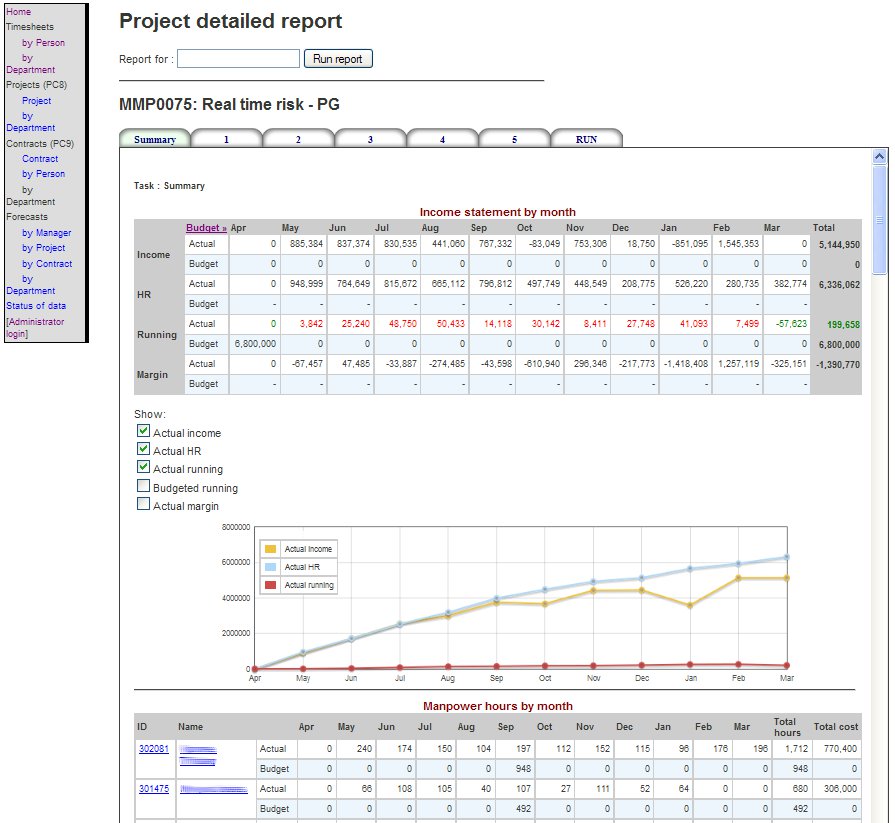895x823 pixels.
Task: Open employee ID 301475 link
Action: coord(153,789)
